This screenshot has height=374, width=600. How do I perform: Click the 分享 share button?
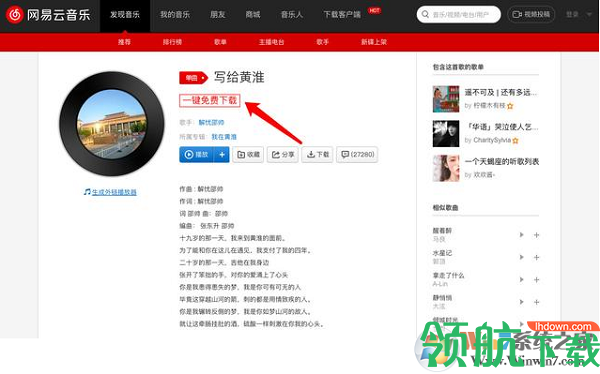tap(283, 155)
